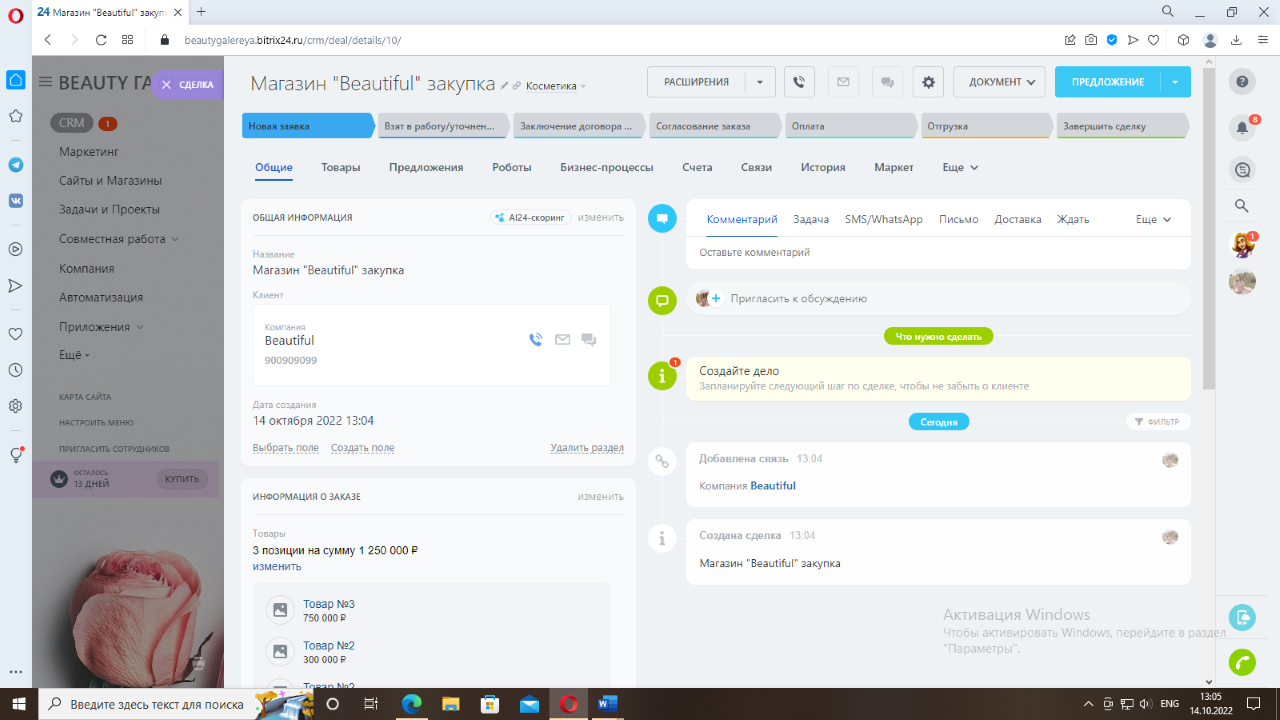The width and height of the screenshot is (1280, 720).
Task: Open the История tab
Action: [822, 168]
